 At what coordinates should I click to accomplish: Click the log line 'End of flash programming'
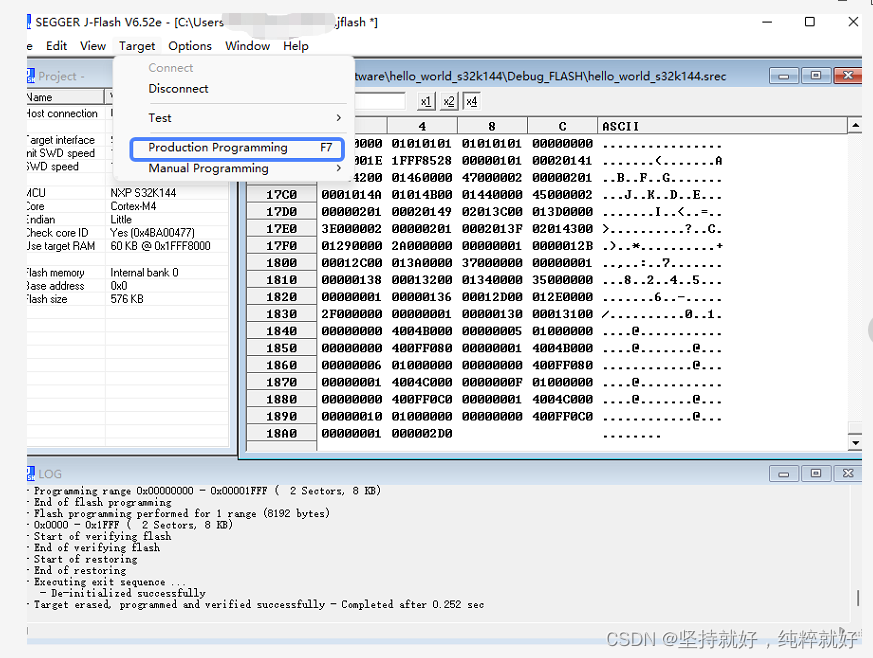click(102, 502)
